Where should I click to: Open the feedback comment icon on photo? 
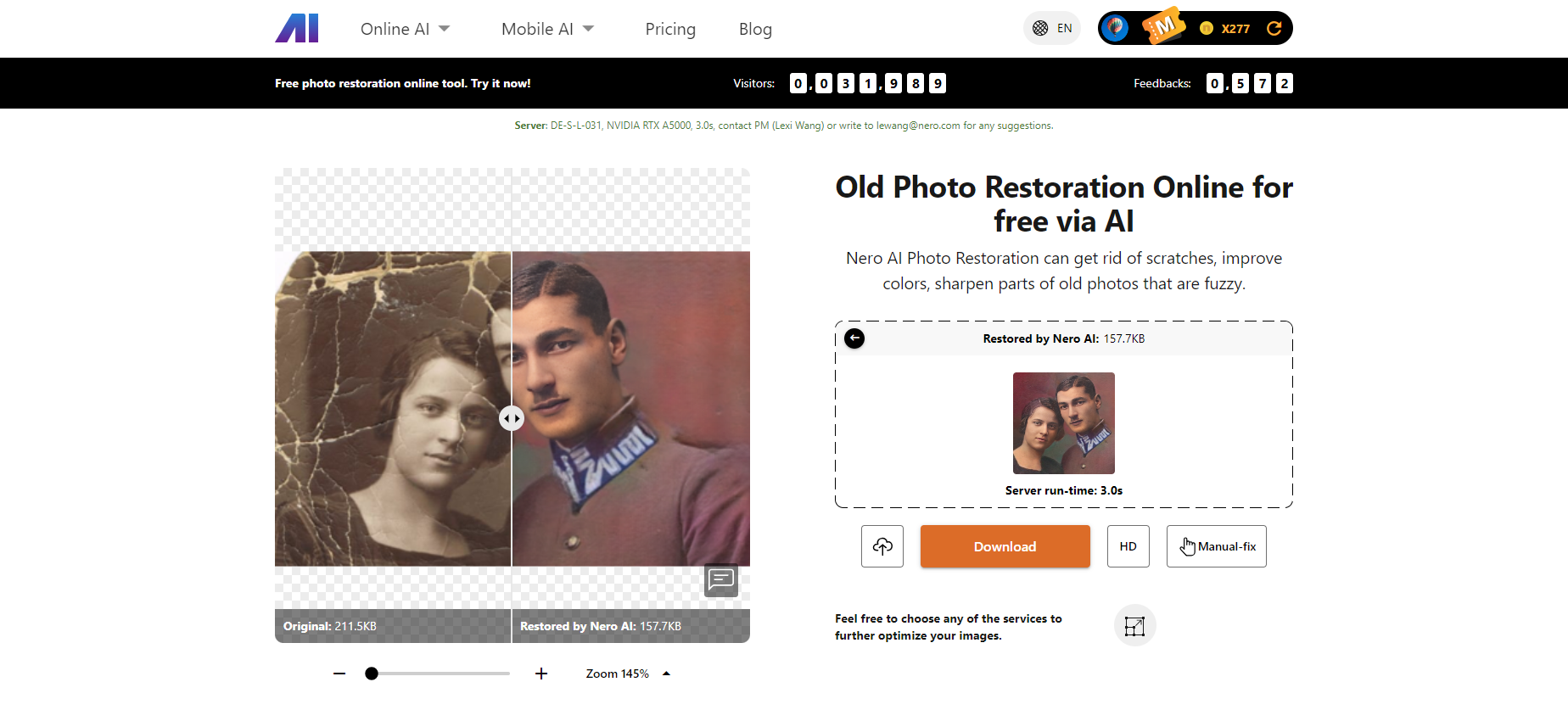(x=721, y=580)
